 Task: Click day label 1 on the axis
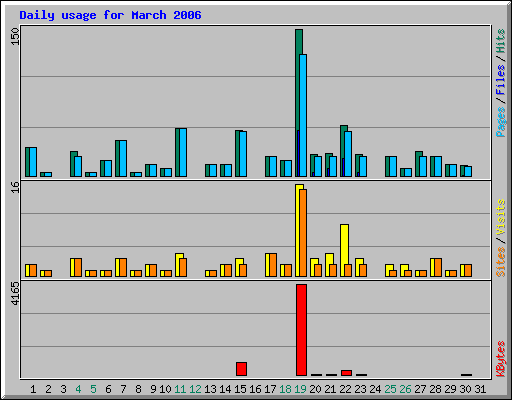[x=33, y=389]
